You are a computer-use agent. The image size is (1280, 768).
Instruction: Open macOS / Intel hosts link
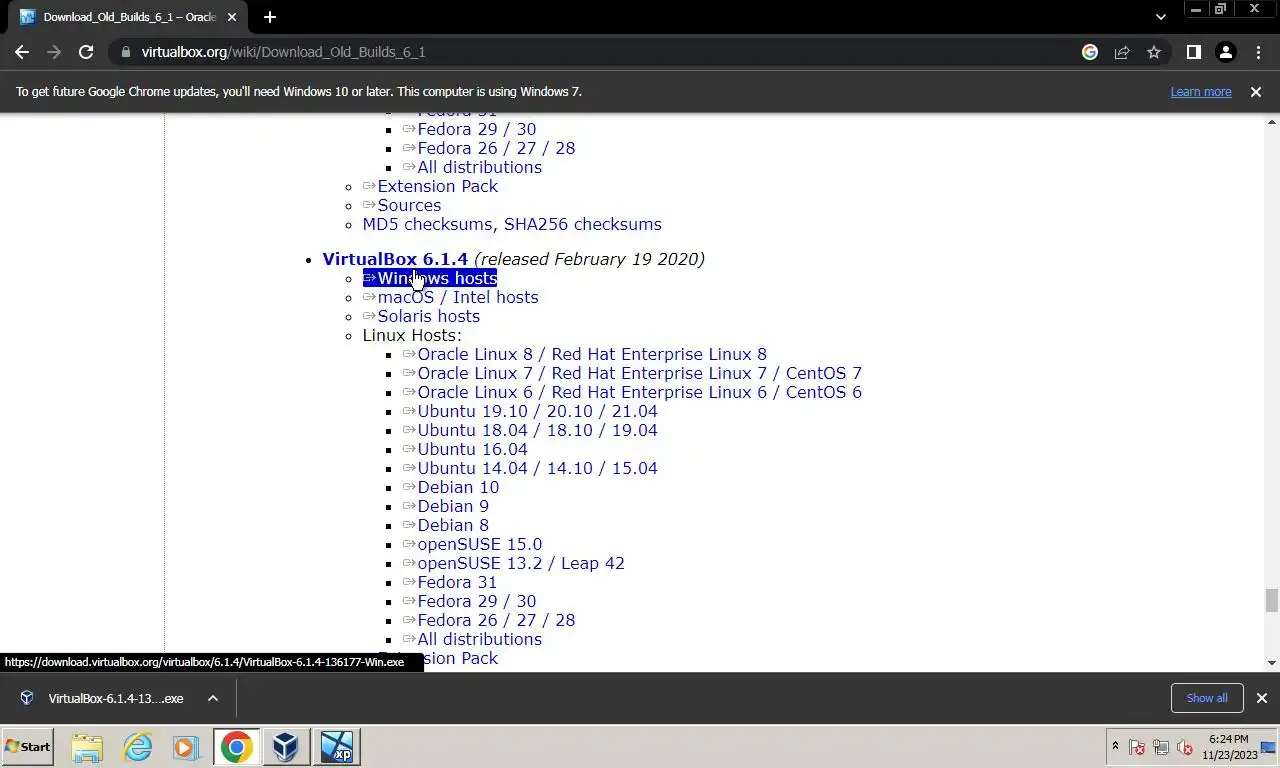tap(451, 297)
